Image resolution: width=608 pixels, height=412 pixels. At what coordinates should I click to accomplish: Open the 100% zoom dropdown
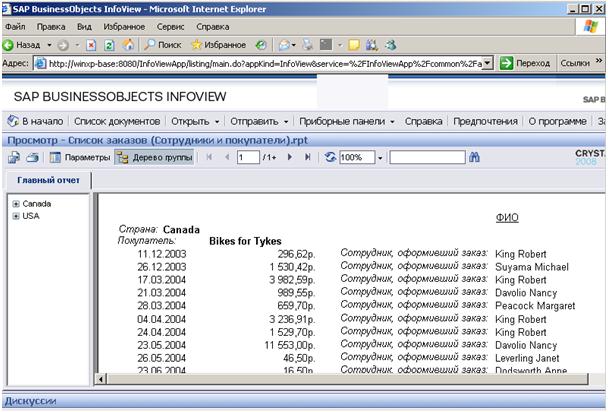click(380, 158)
